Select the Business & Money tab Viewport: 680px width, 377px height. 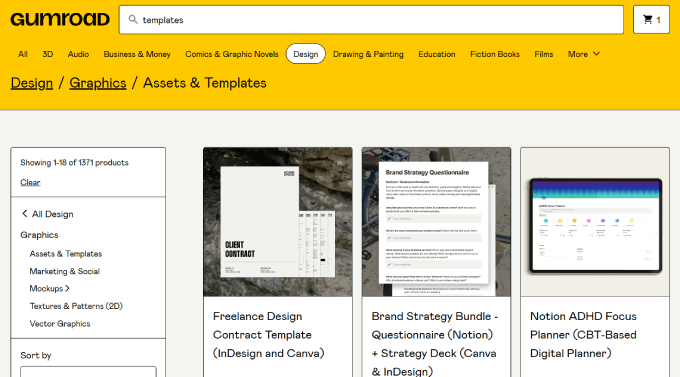point(137,54)
